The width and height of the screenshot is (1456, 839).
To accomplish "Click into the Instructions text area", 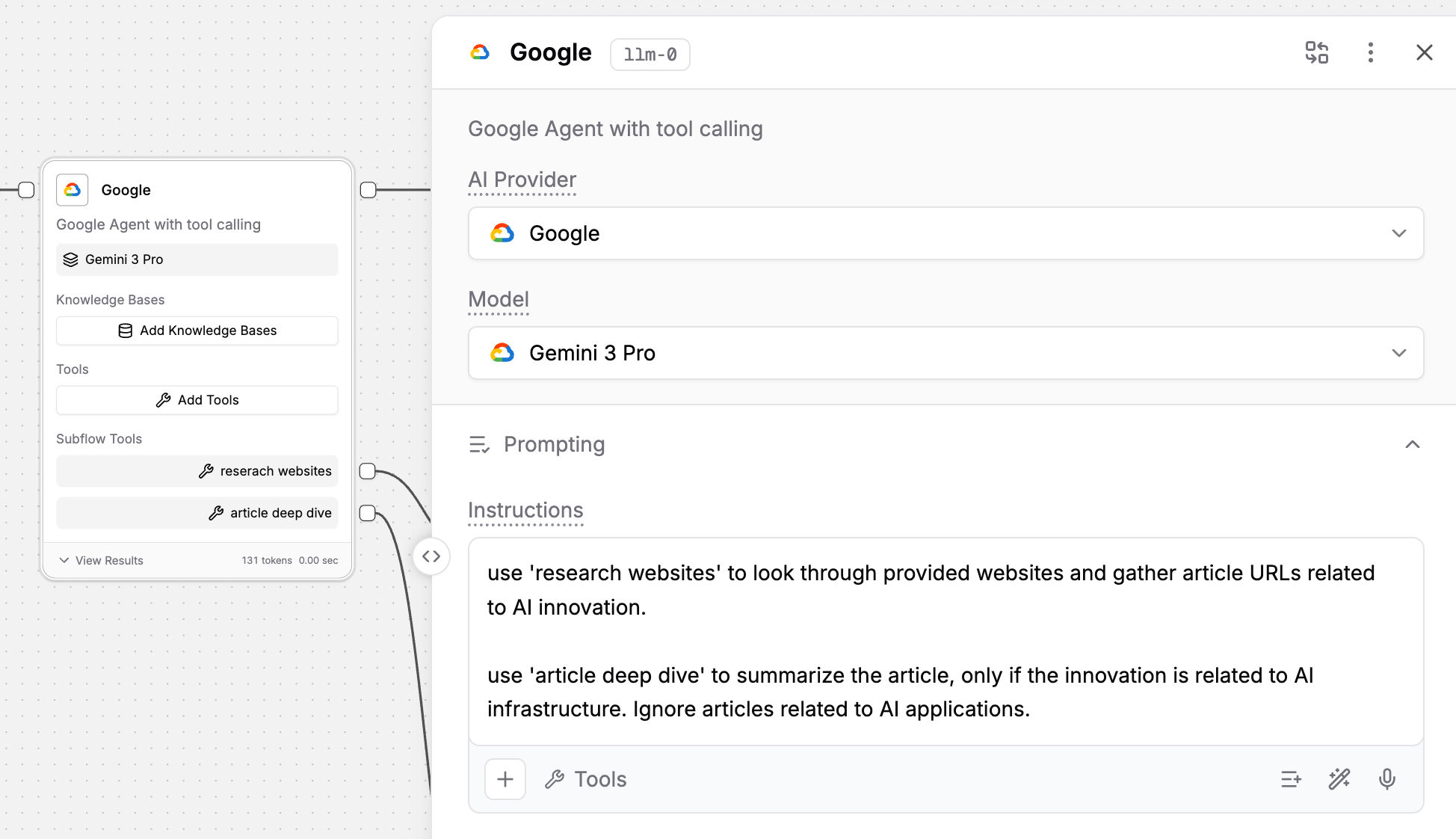I will click(x=946, y=641).
